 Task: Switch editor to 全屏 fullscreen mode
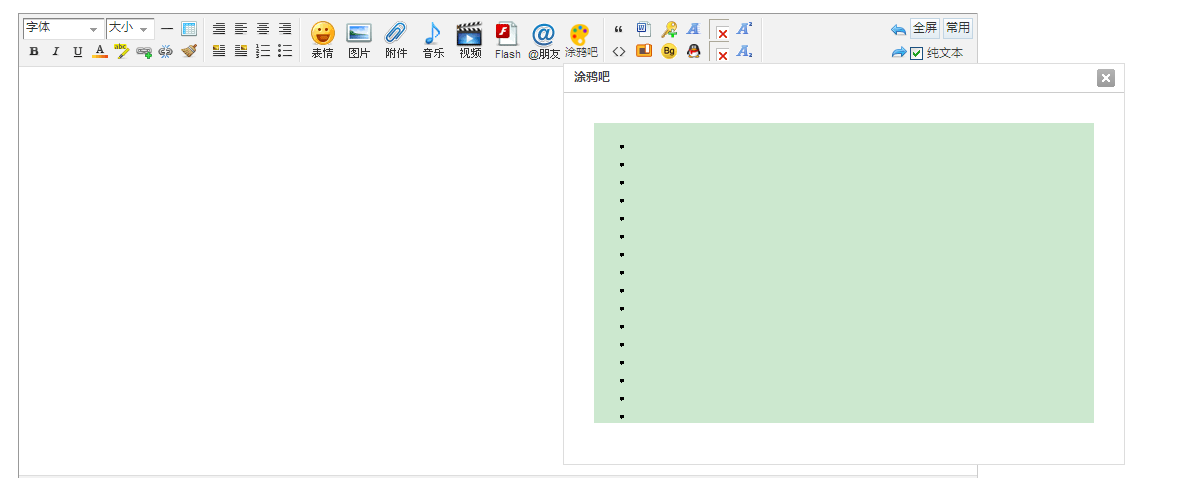[x=924, y=28]
